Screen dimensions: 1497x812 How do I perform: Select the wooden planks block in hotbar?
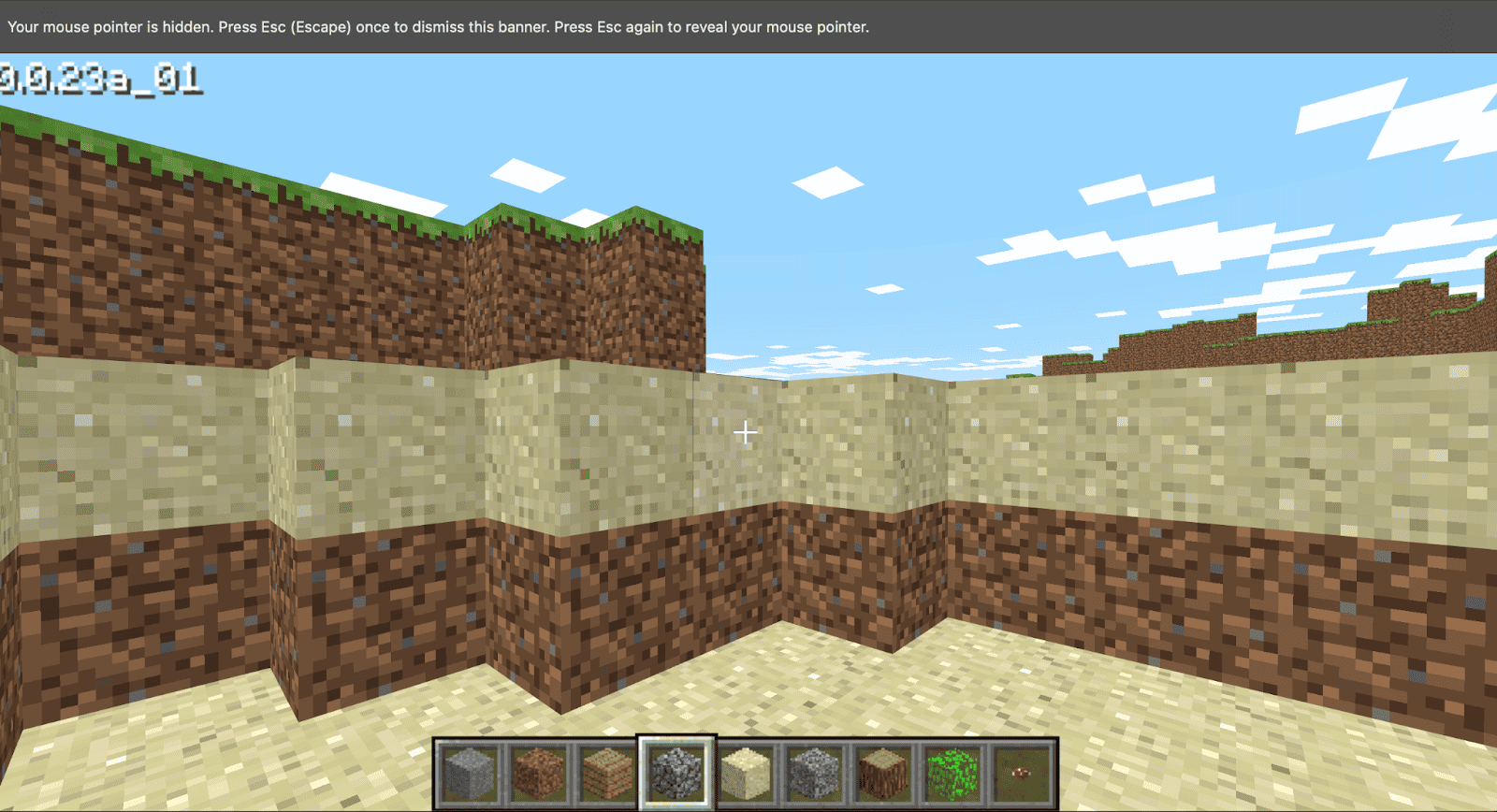607,774
